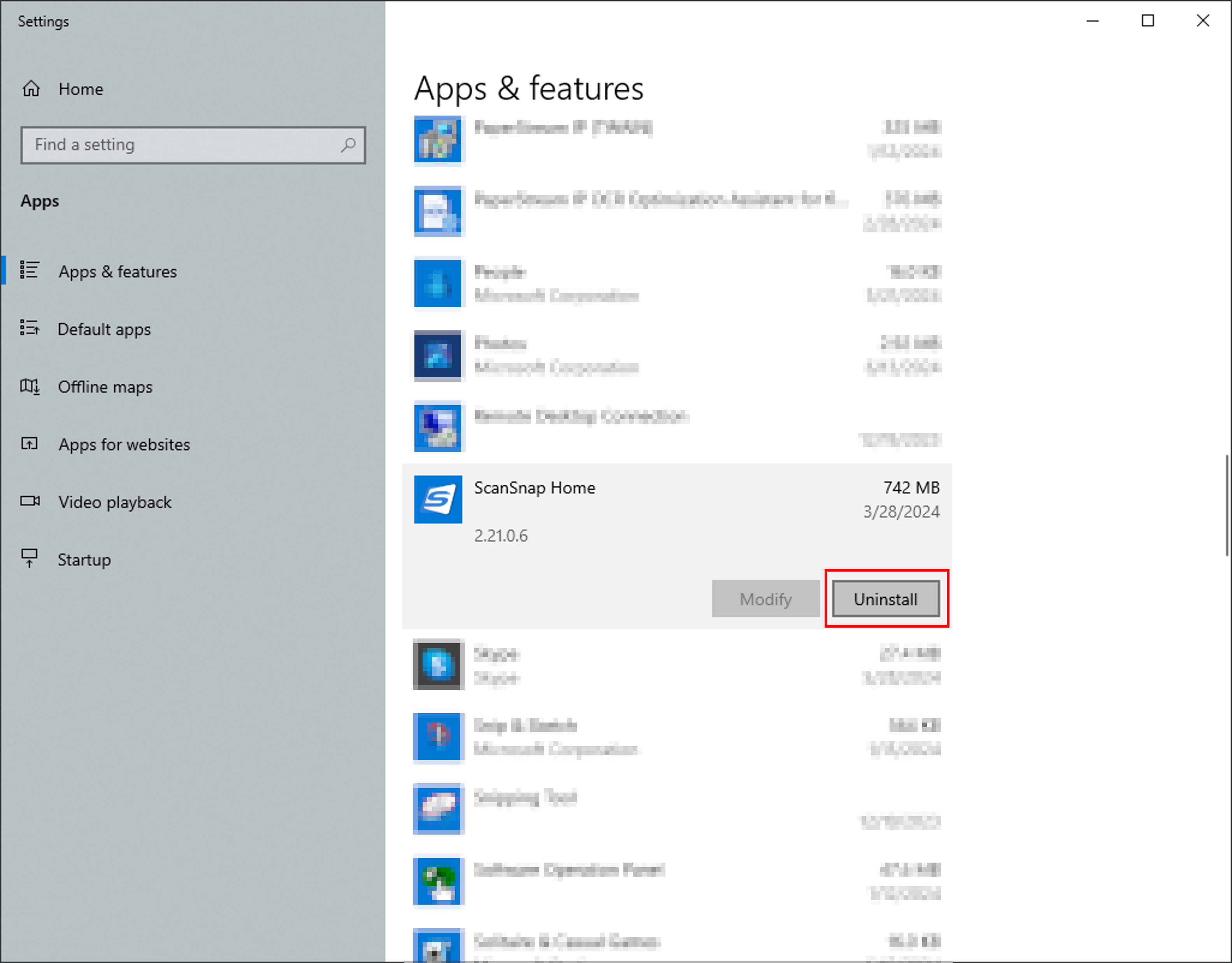This screenshot has height=963, width=1232.
Task: Select Apps & features in sidebar
Action: [193, 271]
